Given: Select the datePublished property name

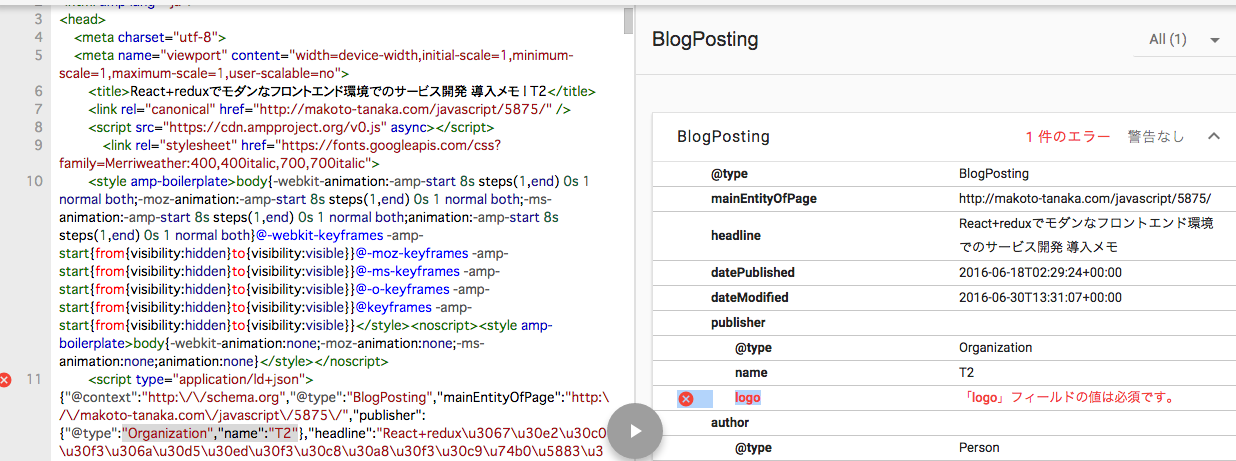Looking at the screenshot, I should (753, 272).
